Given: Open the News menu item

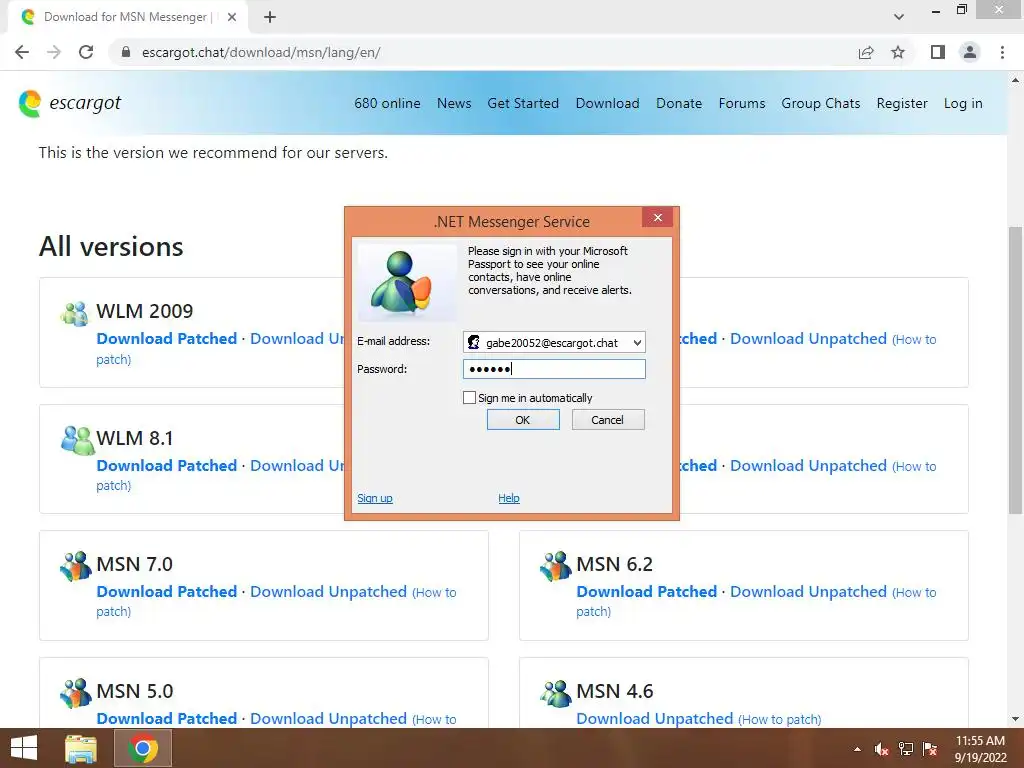Looking at the screenshot, I should click(454, 103).
